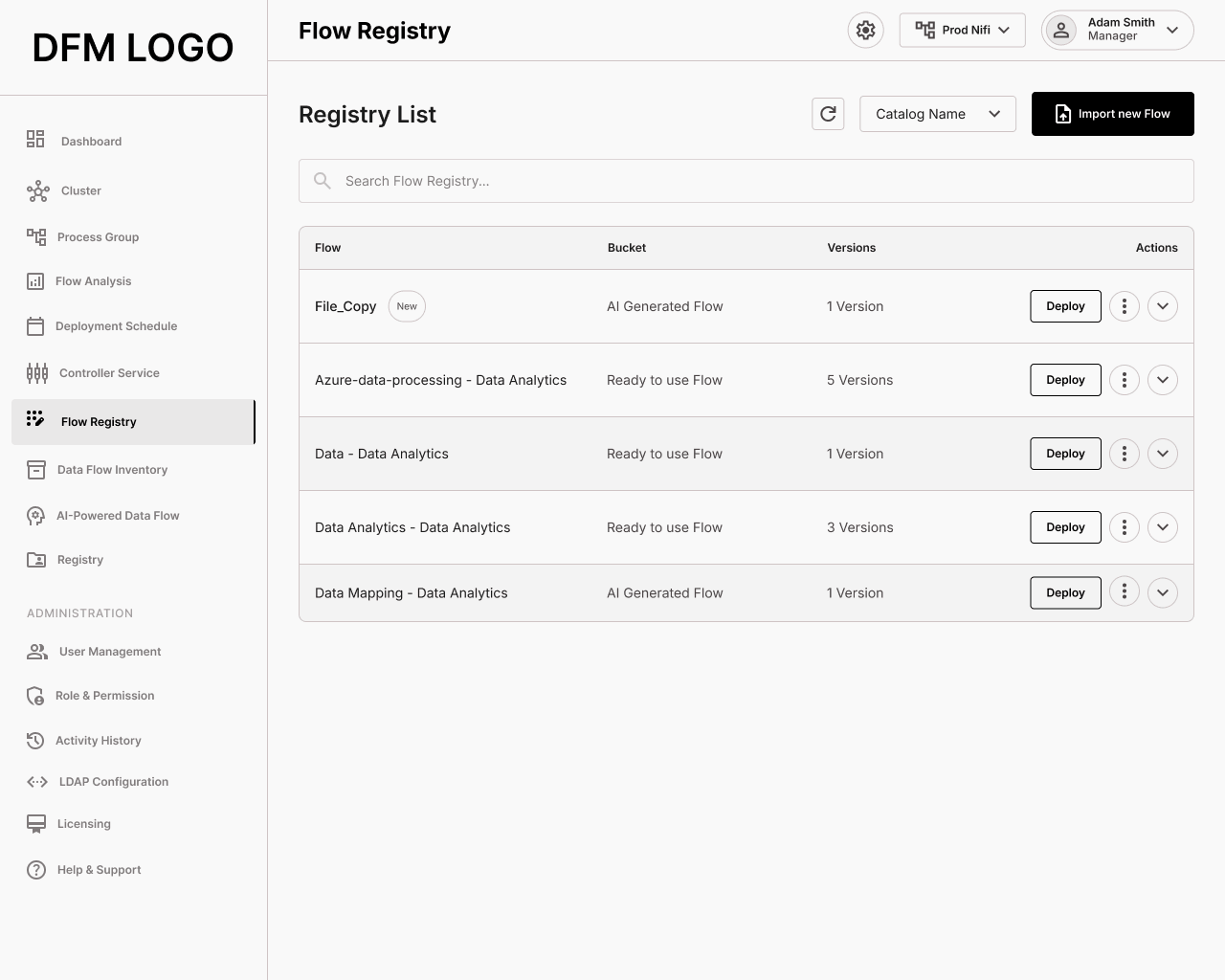Click the search magnifier icon

[323, 181]
